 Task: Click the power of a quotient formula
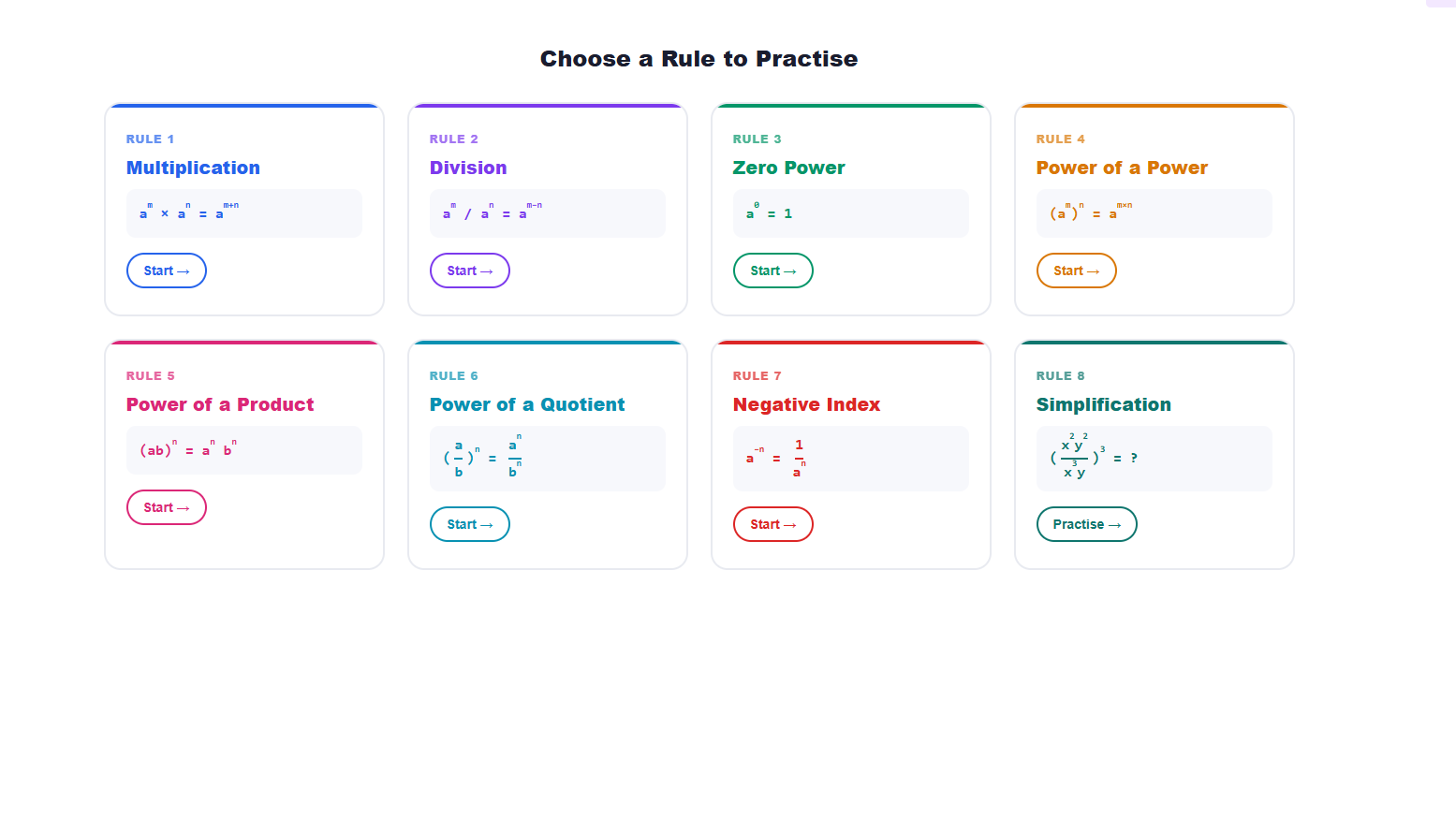547,459
